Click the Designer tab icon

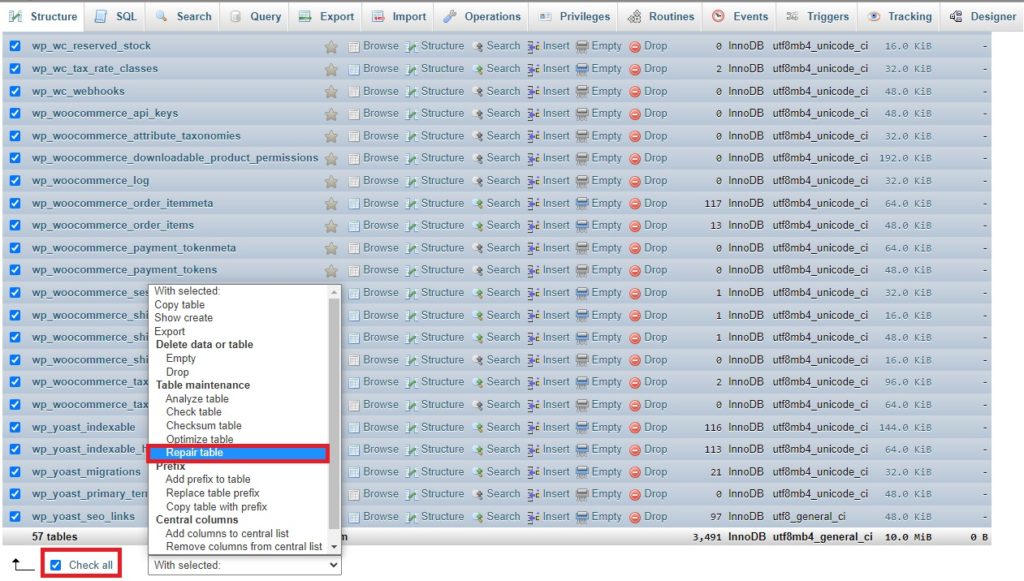tap(956, 16)
